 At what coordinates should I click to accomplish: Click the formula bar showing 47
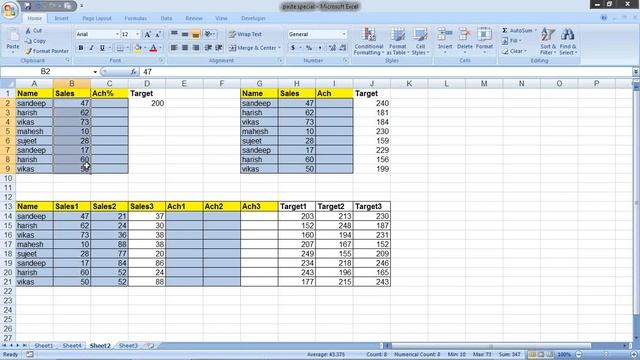click(386, 72)
